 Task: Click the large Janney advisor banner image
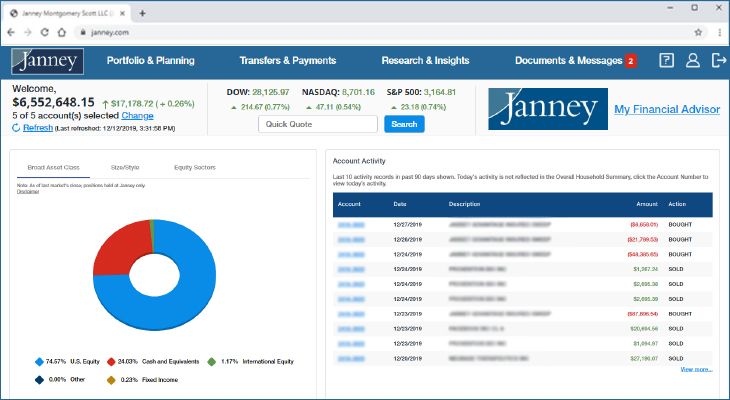click(x=548, y=109)
